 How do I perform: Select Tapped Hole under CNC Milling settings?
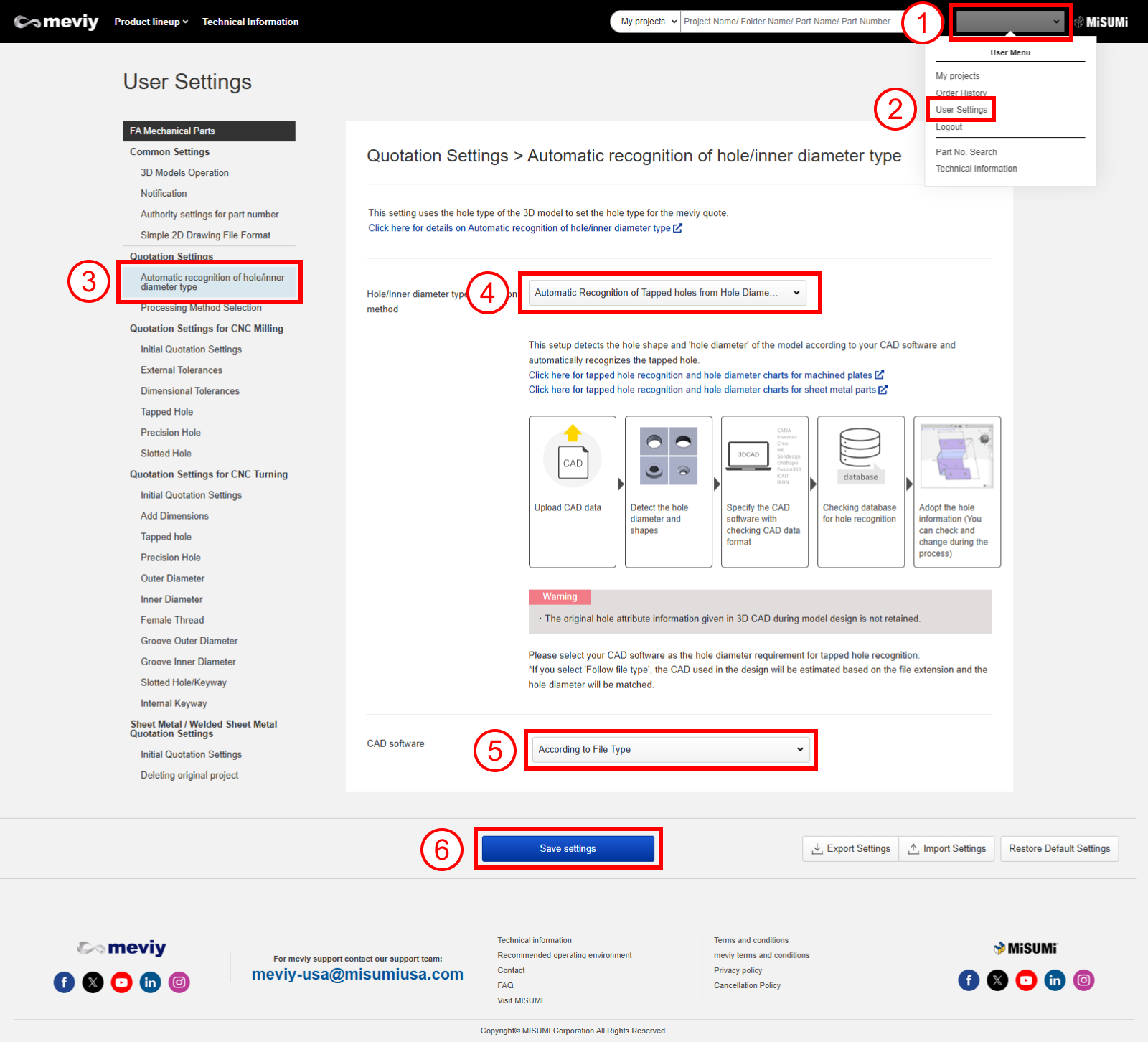[166, 412]
